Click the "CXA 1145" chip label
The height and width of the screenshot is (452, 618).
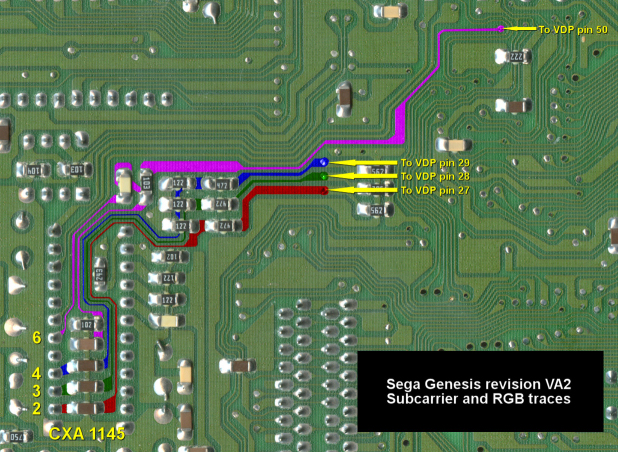pyautogui.click(x=87, y=434)
